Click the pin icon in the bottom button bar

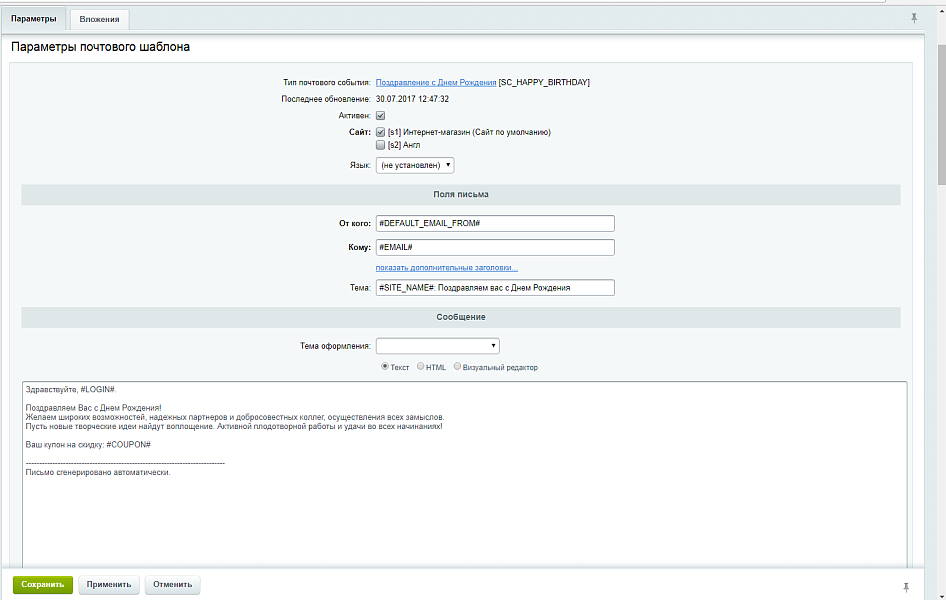(x=905, y=585)
